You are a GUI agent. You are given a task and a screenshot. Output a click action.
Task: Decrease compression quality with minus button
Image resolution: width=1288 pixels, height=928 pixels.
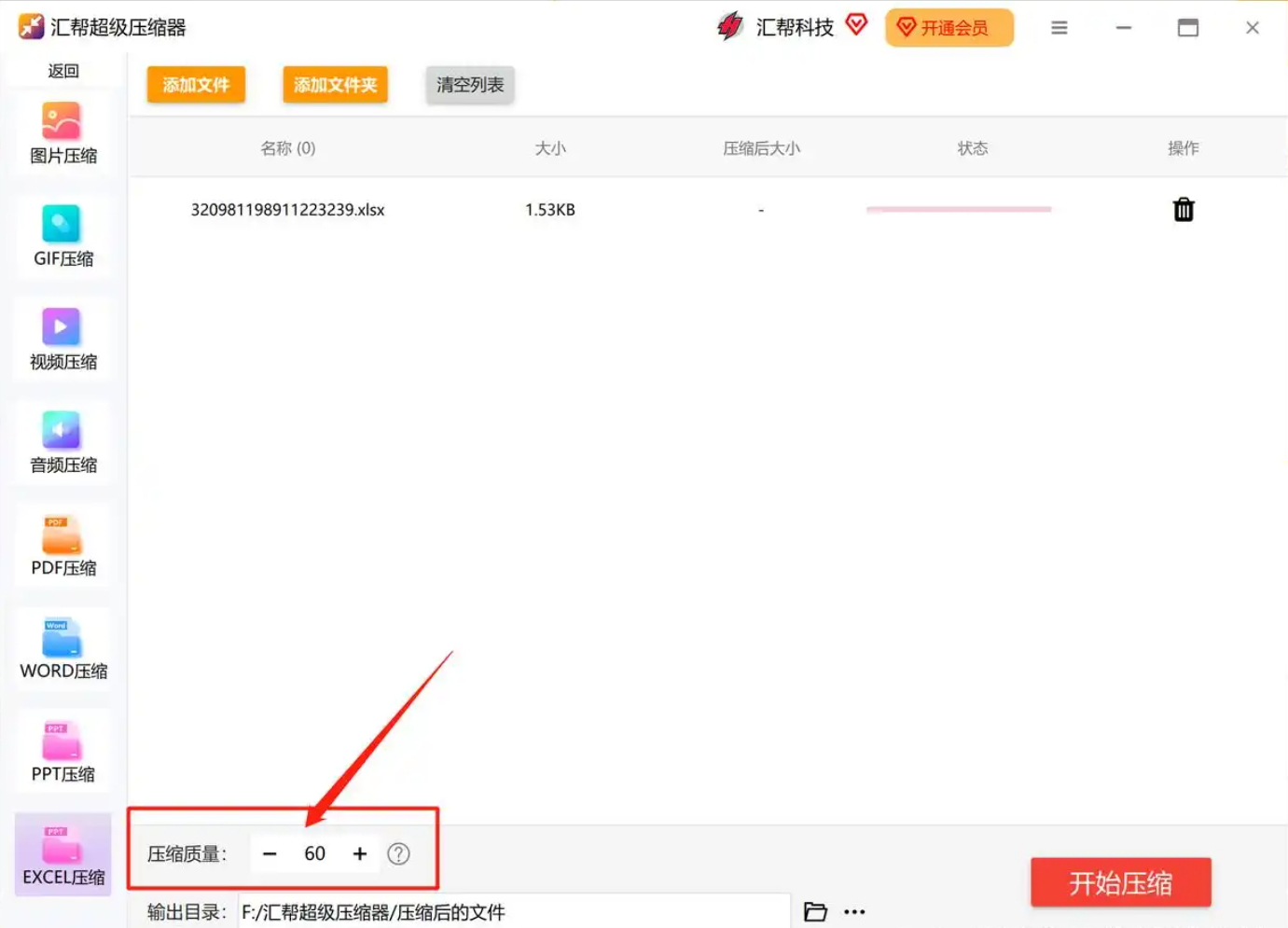(x=270, y=853)
